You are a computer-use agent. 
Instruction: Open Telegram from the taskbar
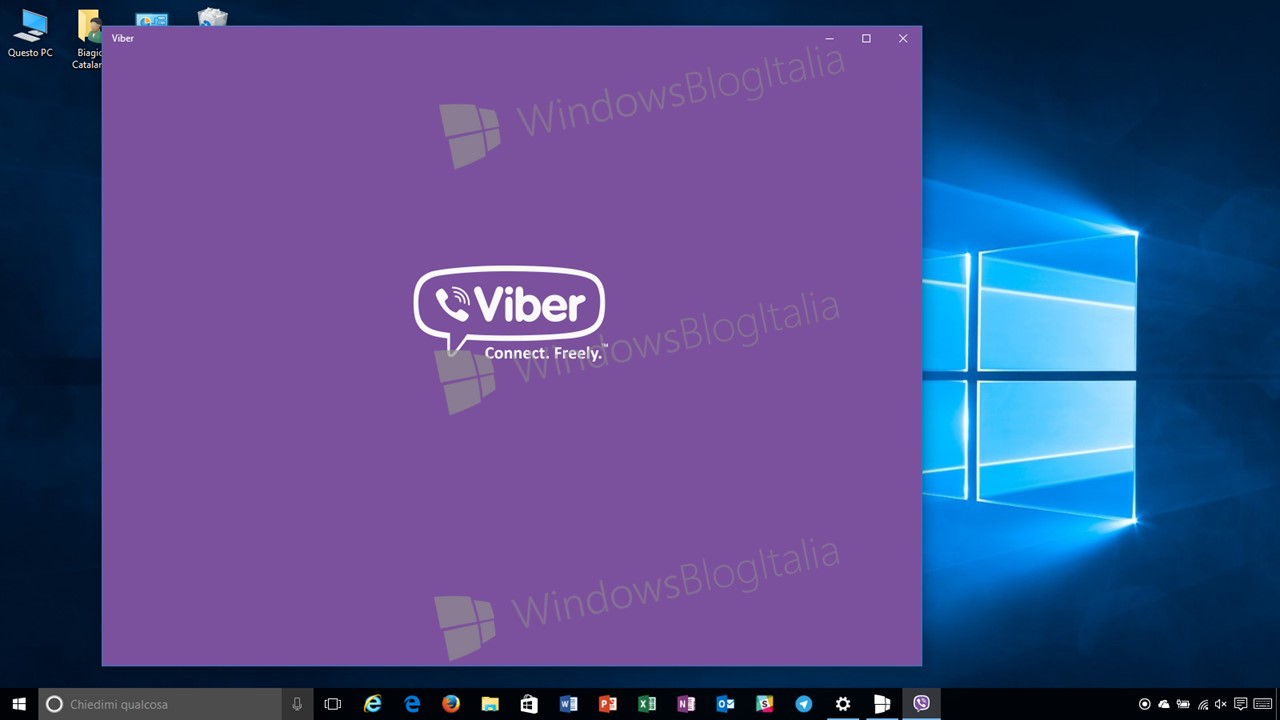803,704
